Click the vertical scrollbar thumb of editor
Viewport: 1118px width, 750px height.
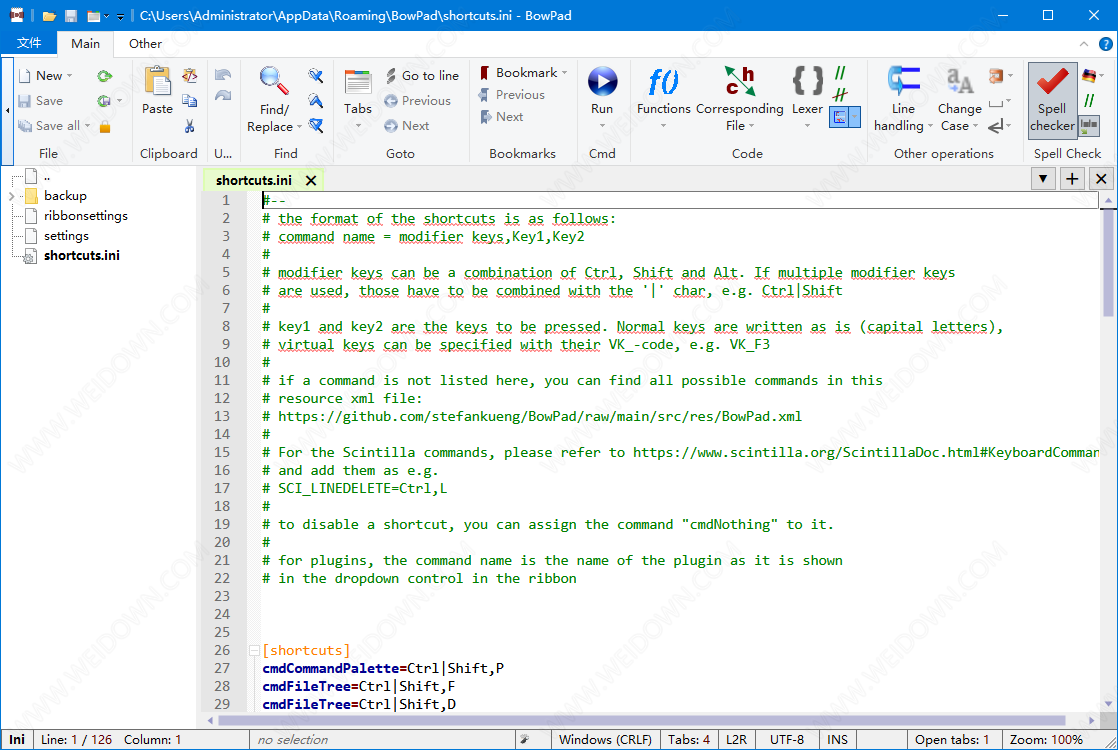pyautogui.click(x=1108, y=262)
